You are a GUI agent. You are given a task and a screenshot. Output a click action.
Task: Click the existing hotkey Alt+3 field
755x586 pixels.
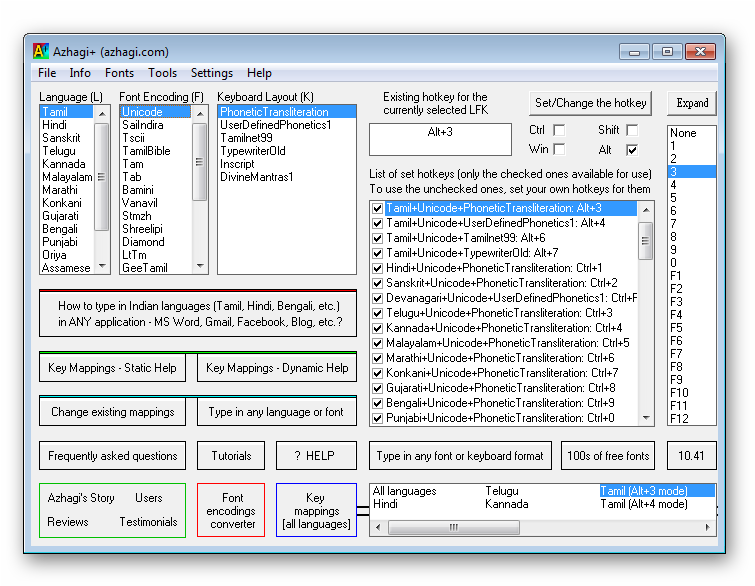click(x=440, y=139)
